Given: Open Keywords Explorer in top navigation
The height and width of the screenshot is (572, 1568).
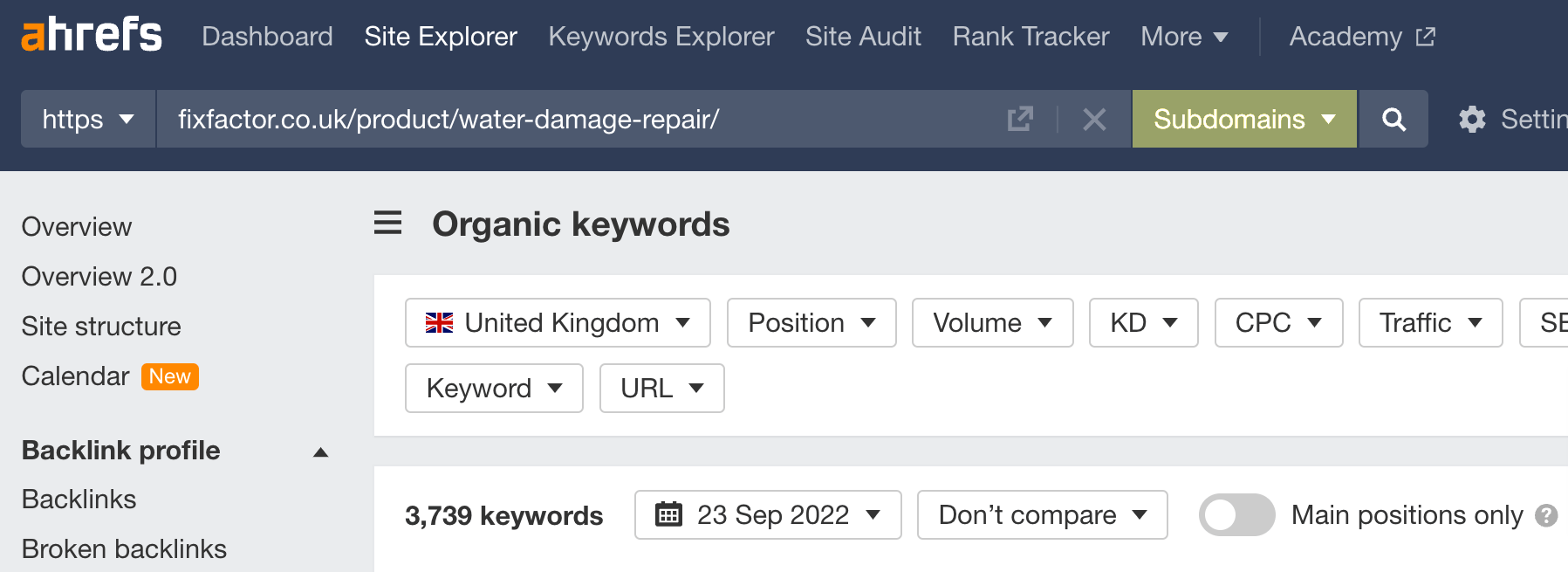Looking at the screenshot, I should [661, 37].
